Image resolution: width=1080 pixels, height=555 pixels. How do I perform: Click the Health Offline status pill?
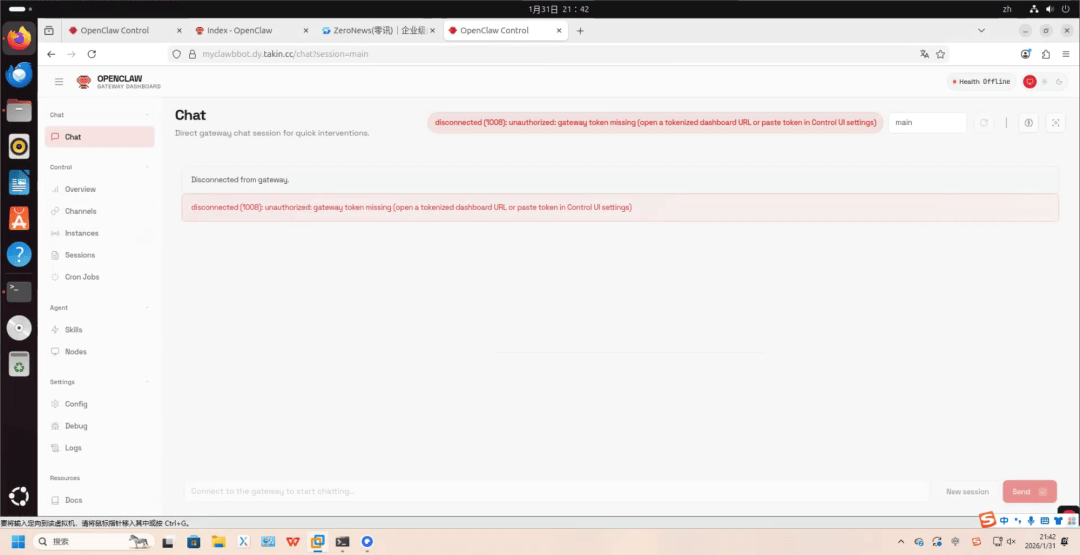(x=981, y=82)
